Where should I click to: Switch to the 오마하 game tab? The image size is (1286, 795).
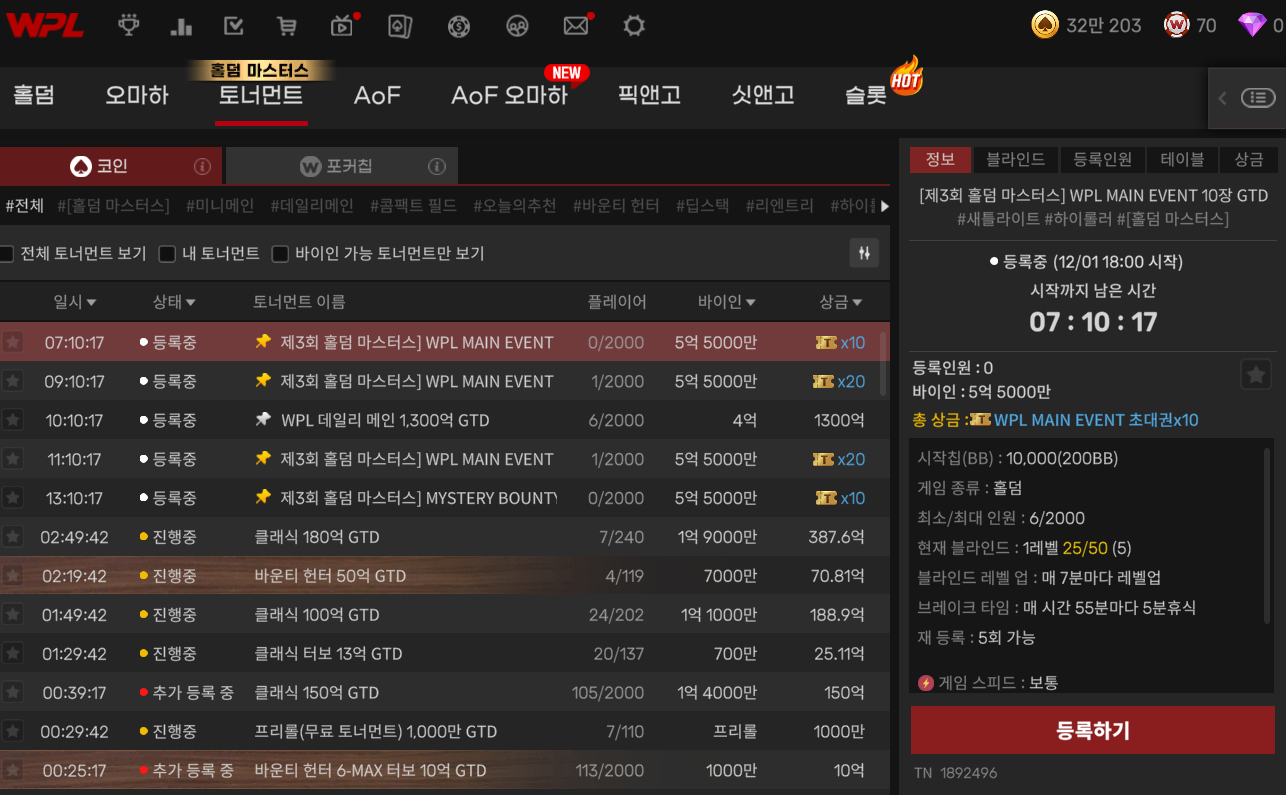coord(137,96)
